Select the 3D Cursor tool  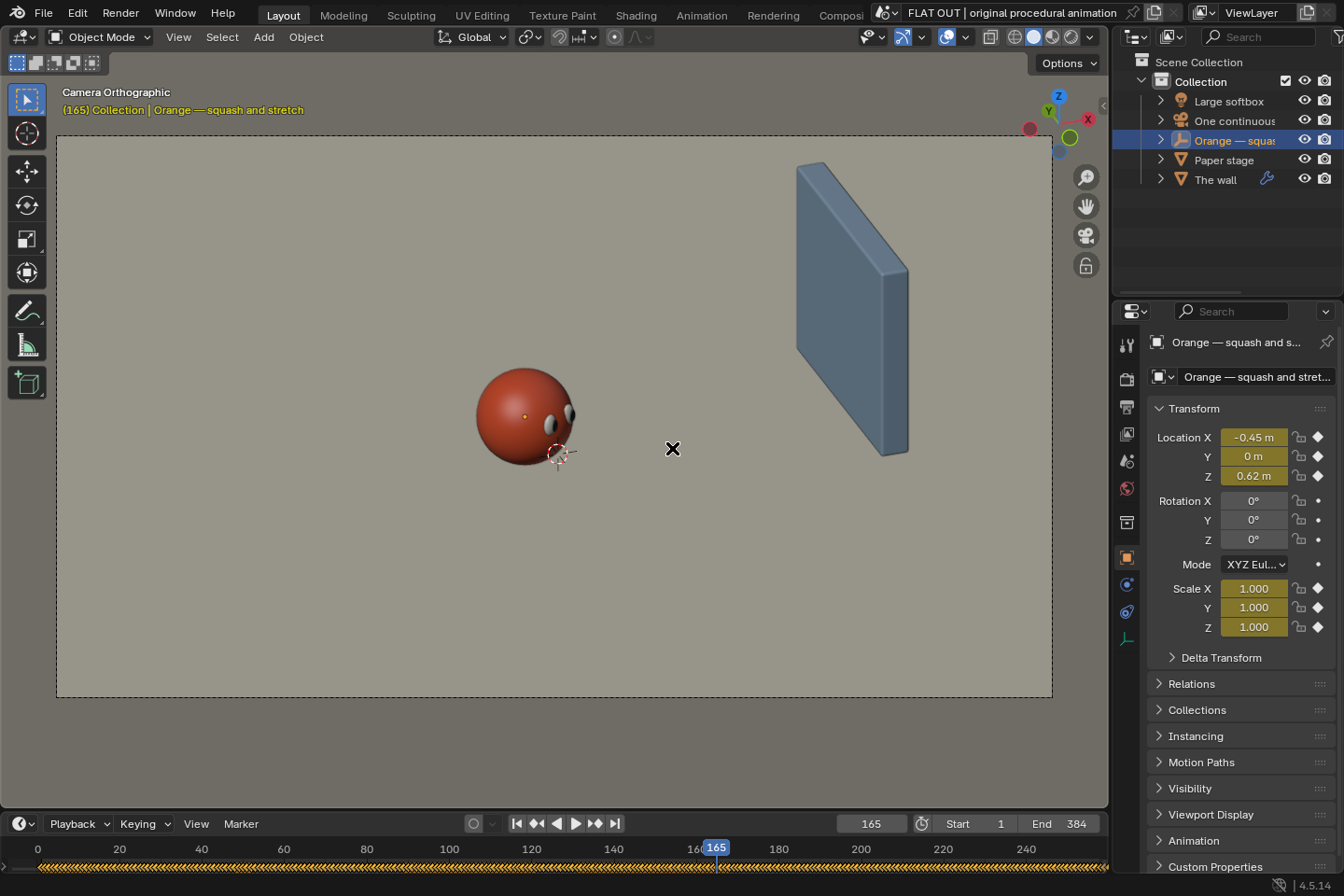pos(27,133)
